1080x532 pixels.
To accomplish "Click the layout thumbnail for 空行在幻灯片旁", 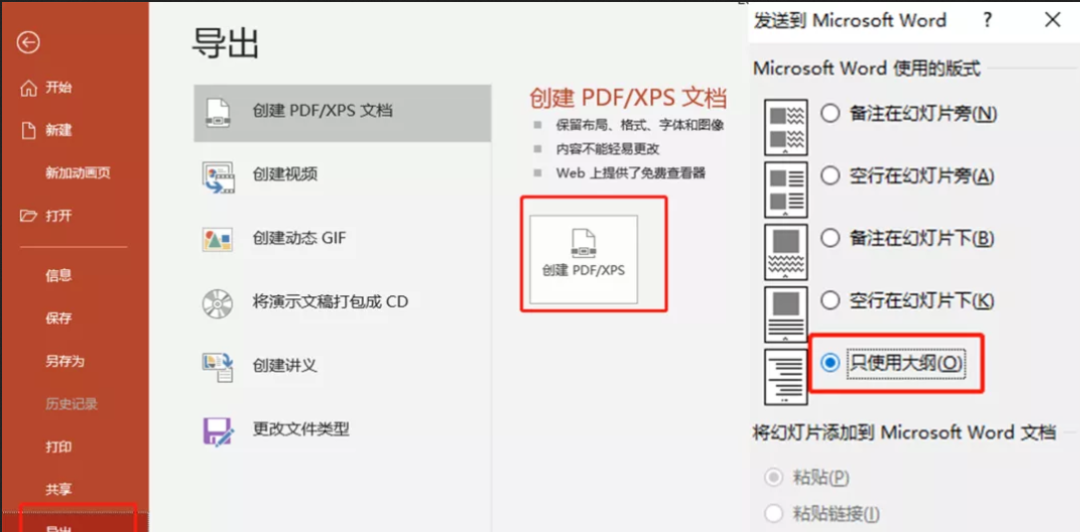I will [786, 190].
